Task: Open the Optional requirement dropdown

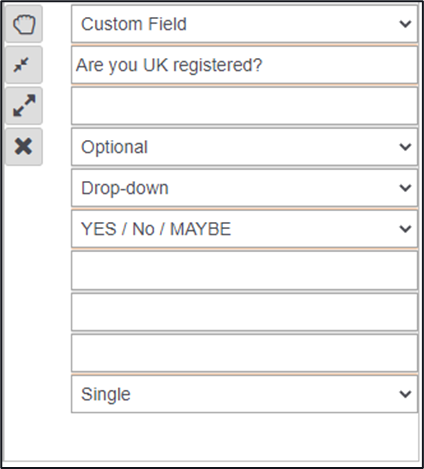Action: pos(244,147)
